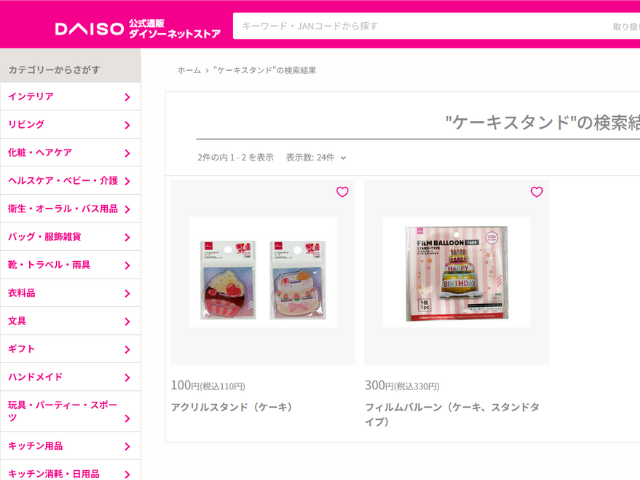Click the keyword/JAN code search field
The width and height of the screenshot is (640, 480).
point(436,26)
